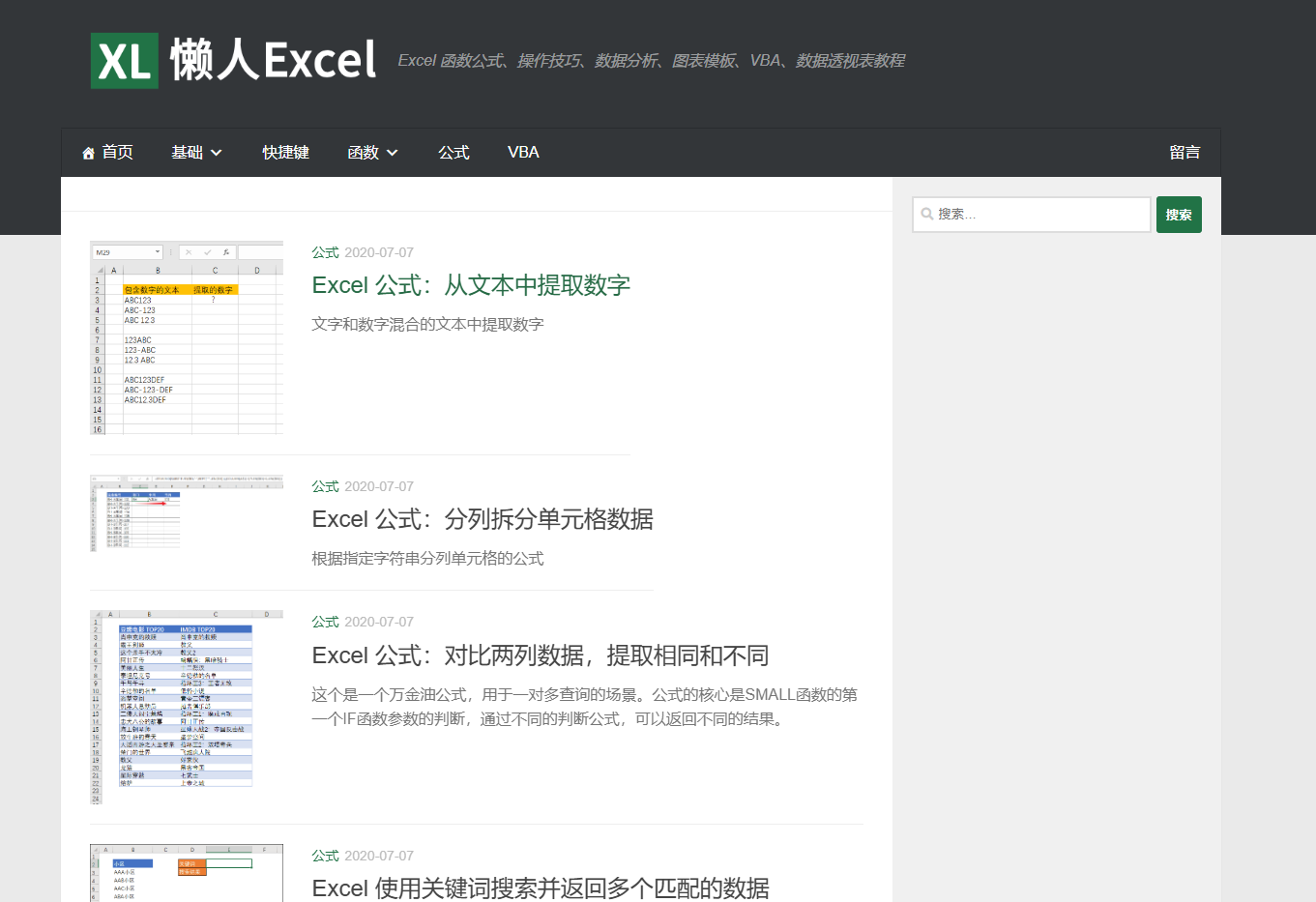Click excerpt 文字和数字混合的文本中提取数字
1316x902 pixels.
[427, 324]
